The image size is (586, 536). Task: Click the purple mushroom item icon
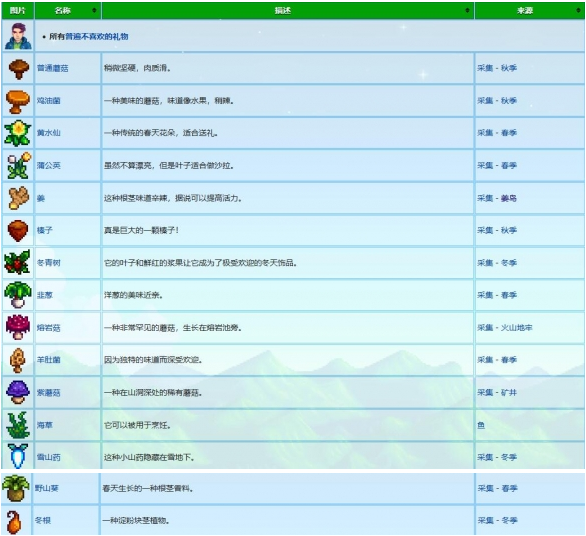click(18, 392)
